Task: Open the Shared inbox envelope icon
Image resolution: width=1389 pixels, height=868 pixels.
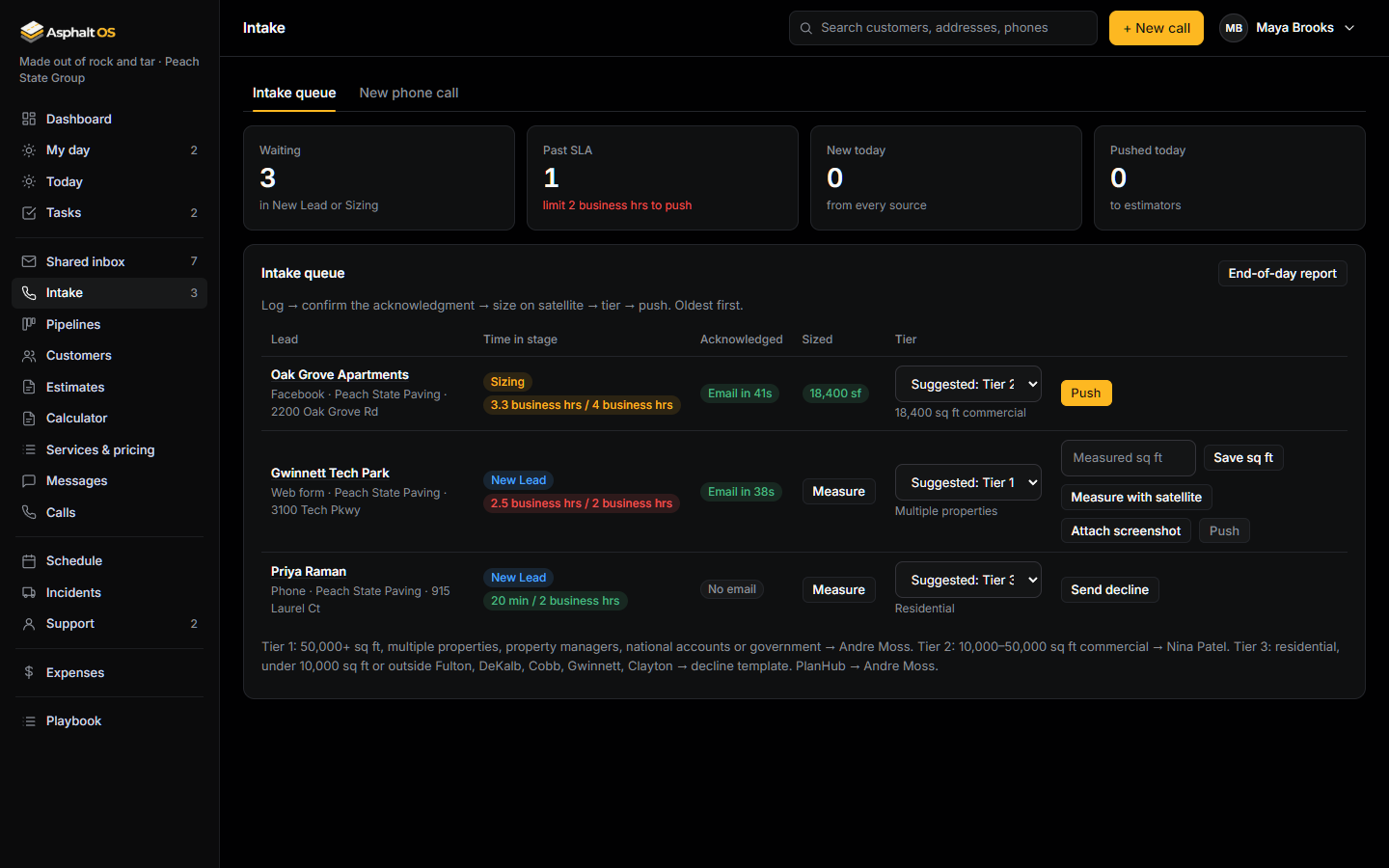Action: (x=29, y=261)
